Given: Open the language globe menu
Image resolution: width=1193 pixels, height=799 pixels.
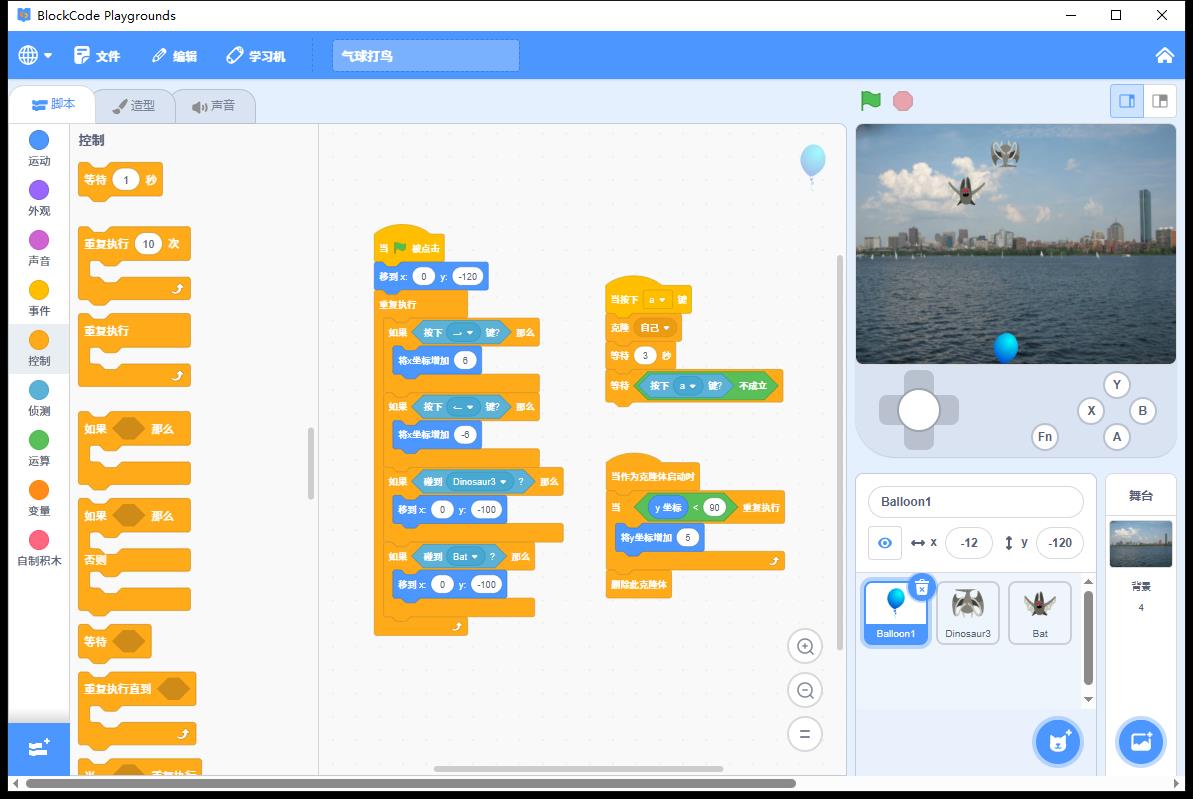Looking at the screenshot, I should pos(35,56).
